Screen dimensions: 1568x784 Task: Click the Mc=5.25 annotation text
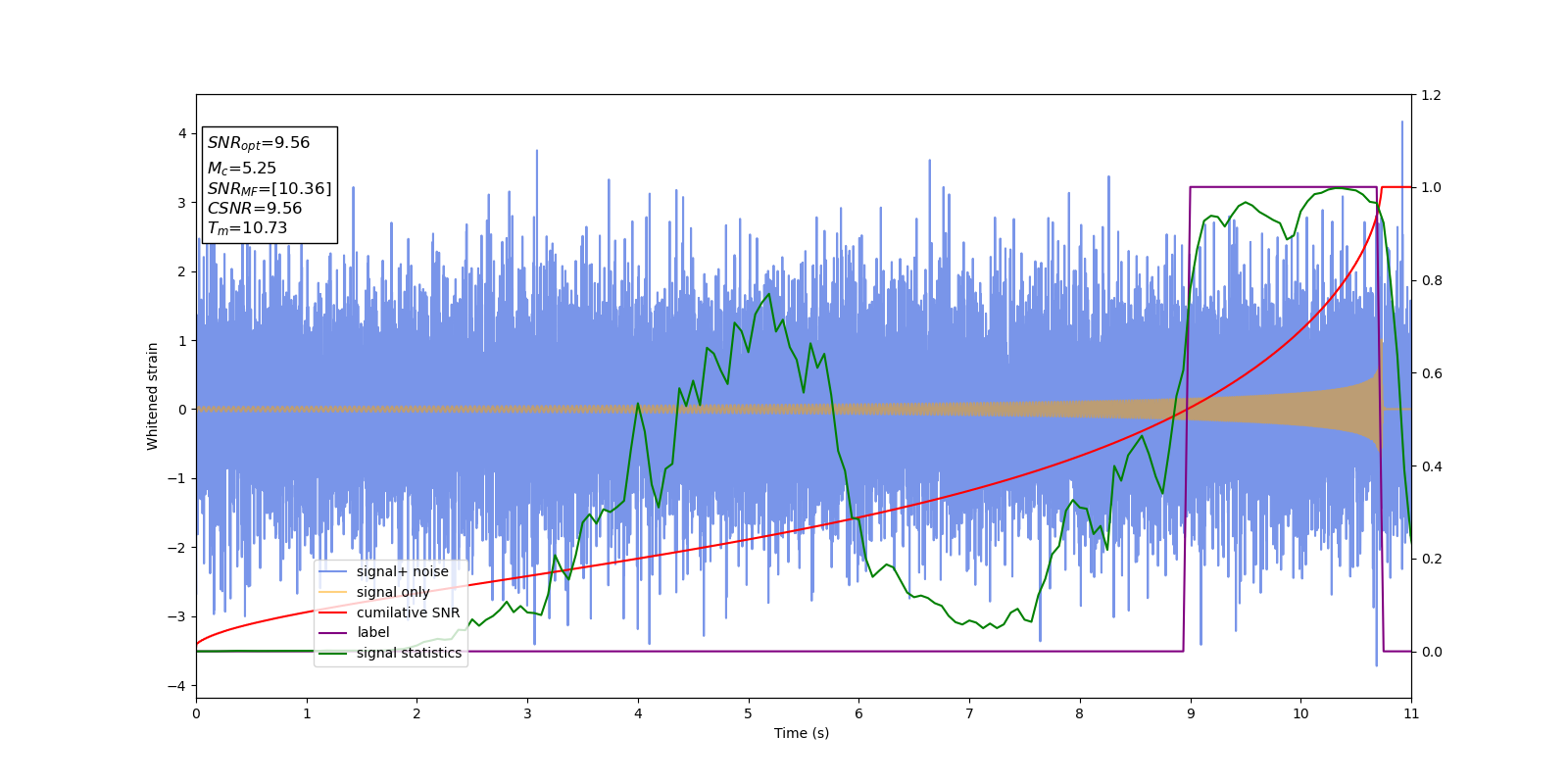coord(242,169)
